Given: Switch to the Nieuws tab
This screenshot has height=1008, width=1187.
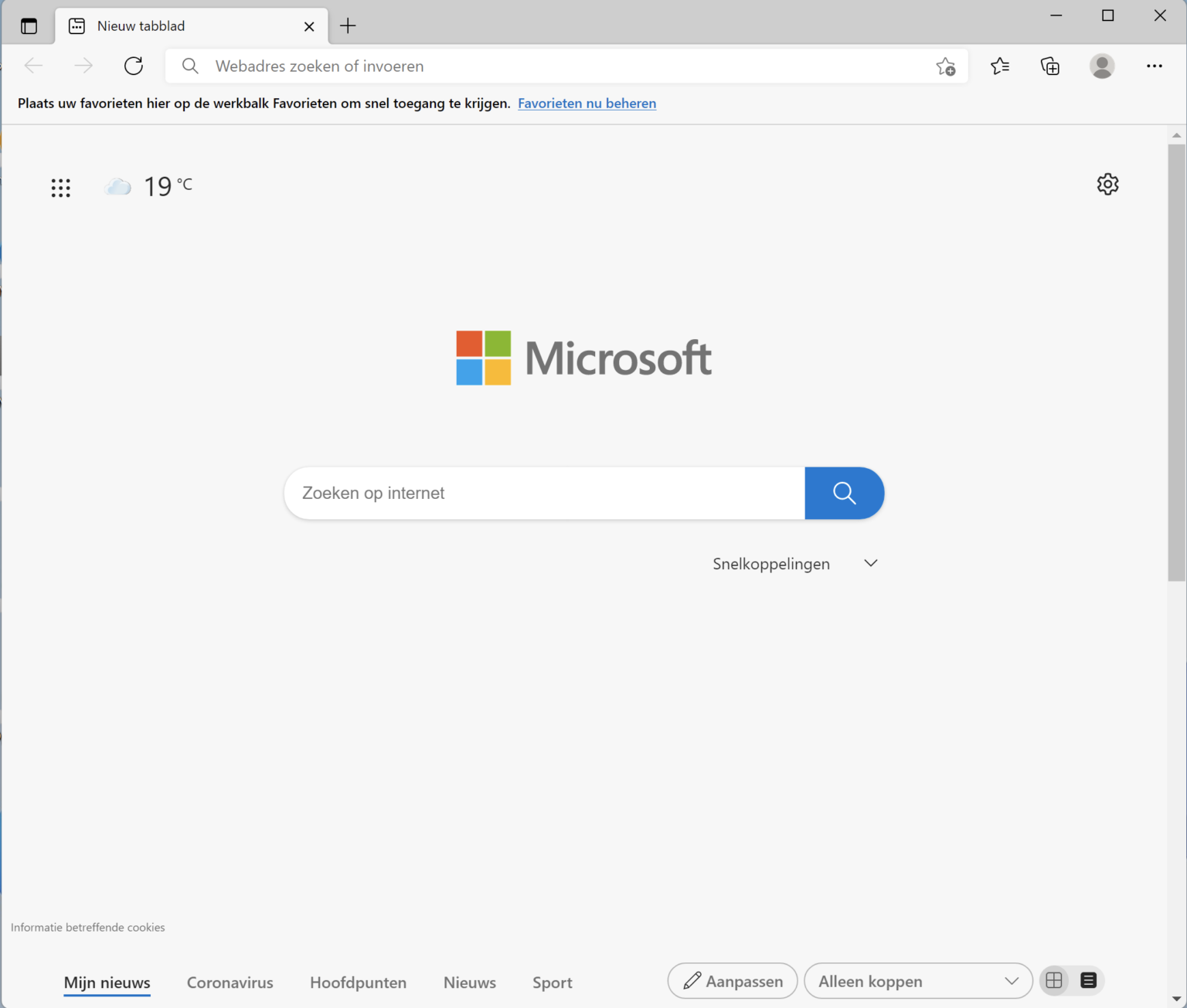Looking at the screenshot, I should click(x=470, y=983).
